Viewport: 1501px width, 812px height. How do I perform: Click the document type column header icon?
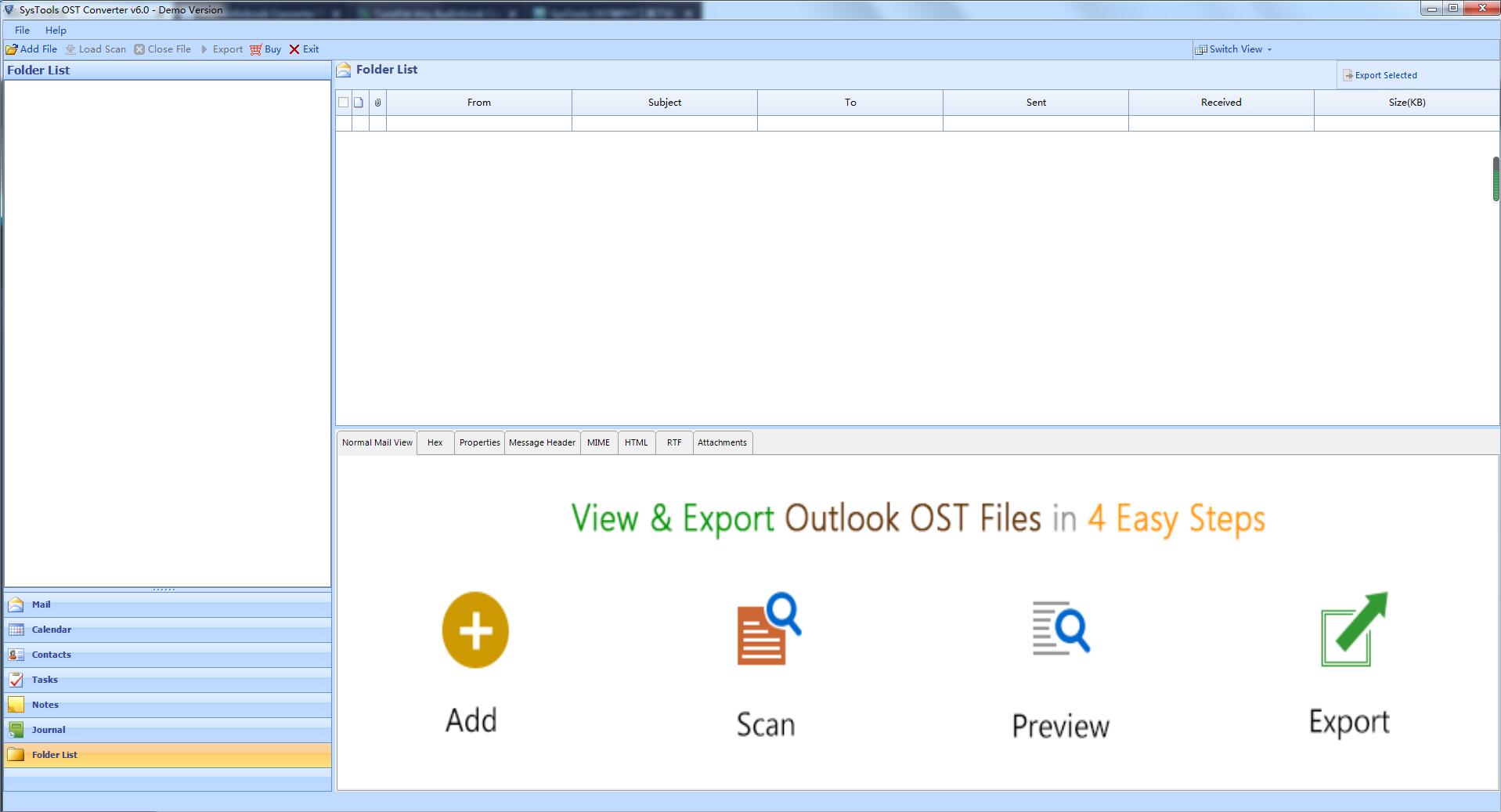point(359,103)
